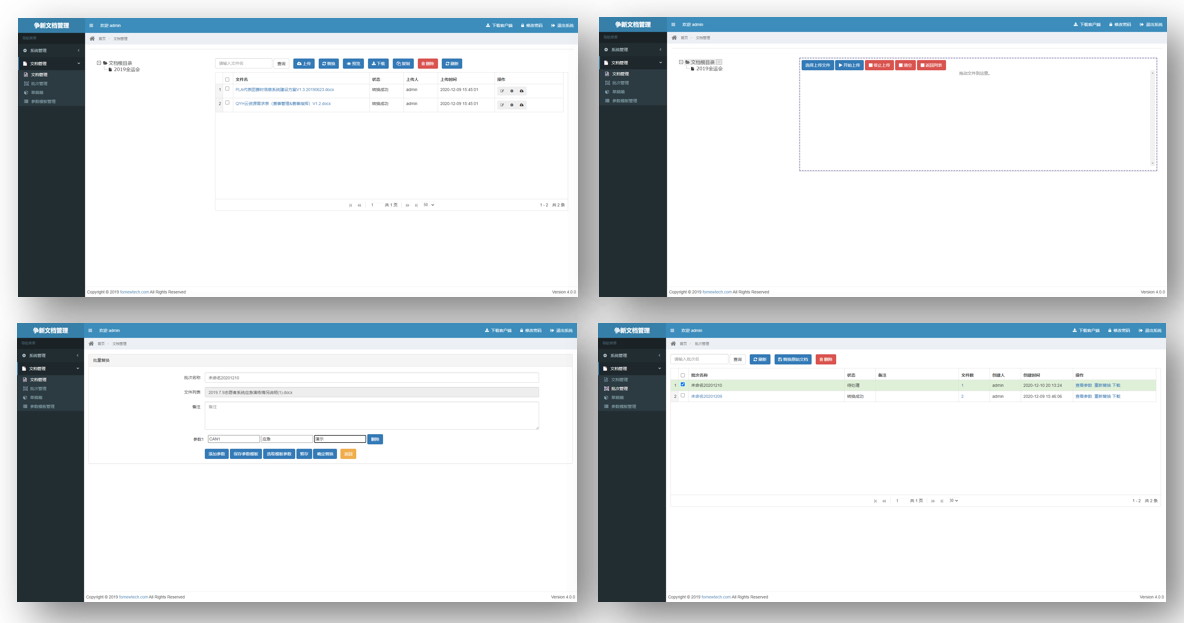
Task: Click the 开始上传 play button in upload panel
Action: pos(849,65)
